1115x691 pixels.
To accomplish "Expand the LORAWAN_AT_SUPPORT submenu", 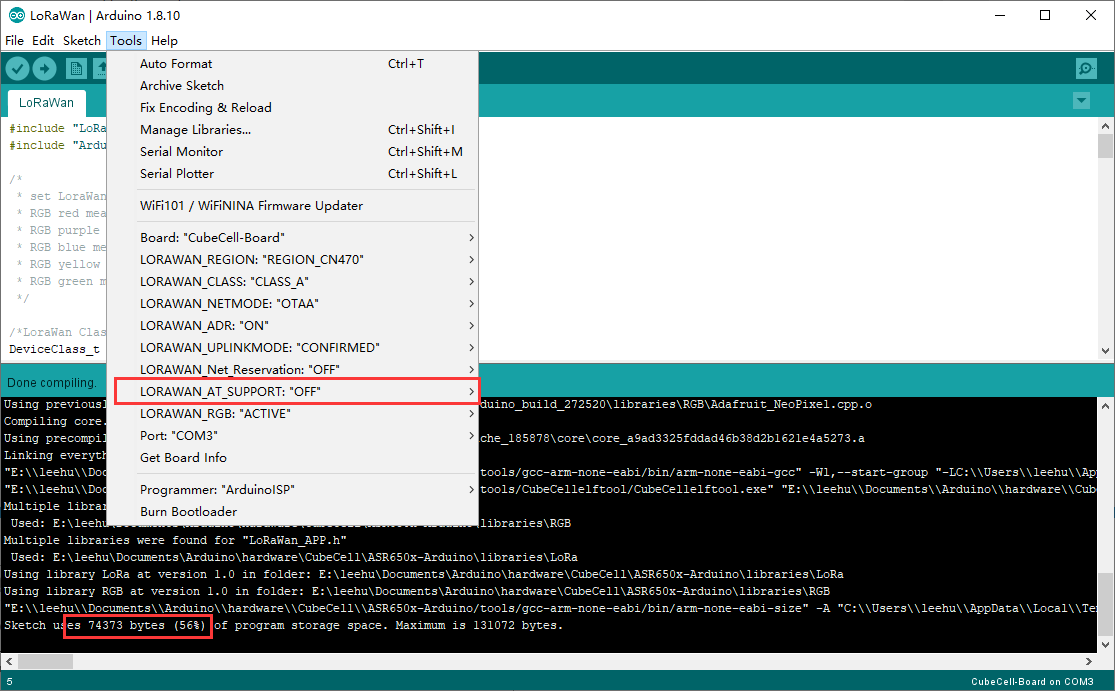I will (x=293, y=392).
